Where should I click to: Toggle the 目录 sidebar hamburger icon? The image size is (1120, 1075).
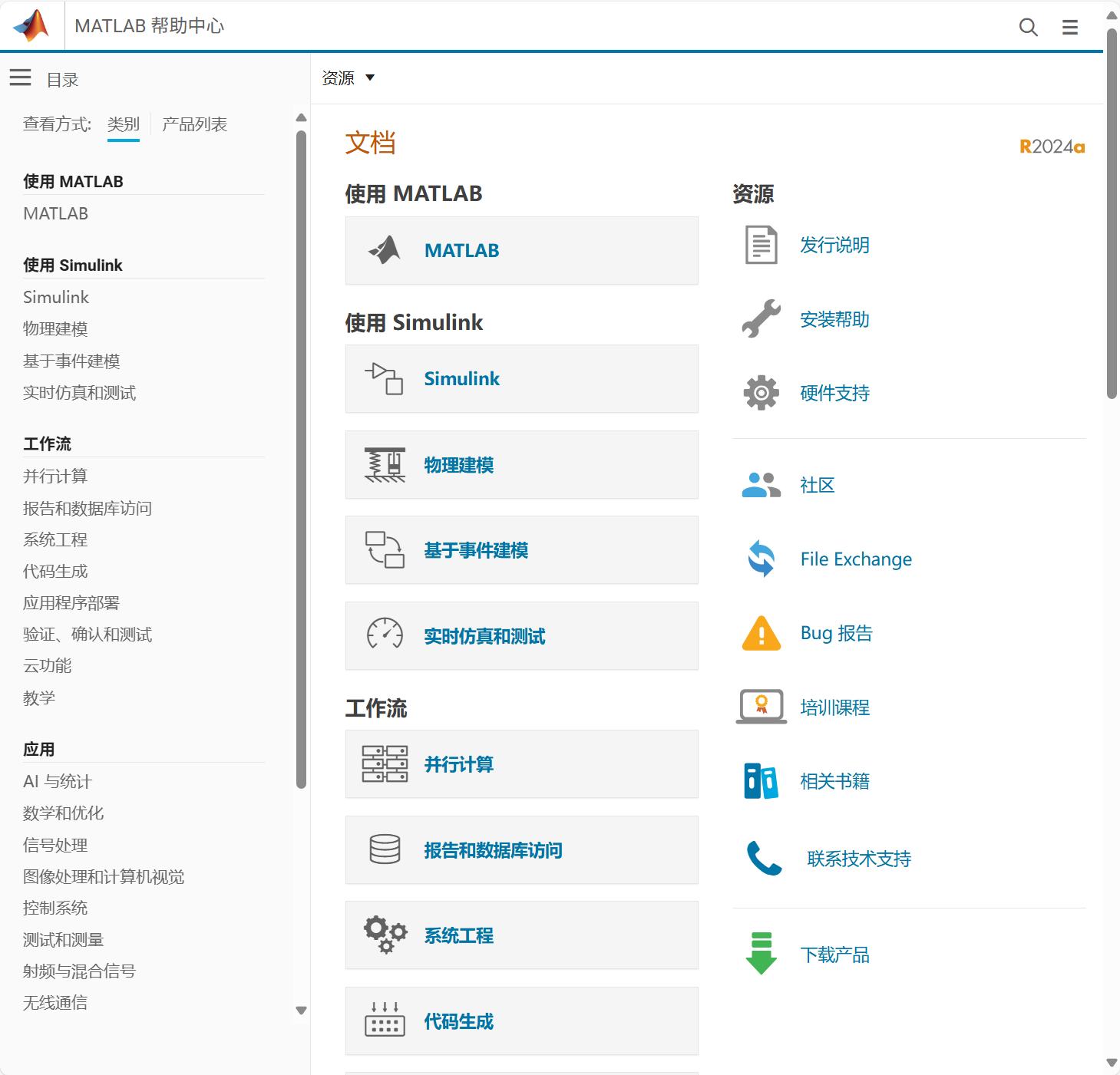(x=20, y=77)
